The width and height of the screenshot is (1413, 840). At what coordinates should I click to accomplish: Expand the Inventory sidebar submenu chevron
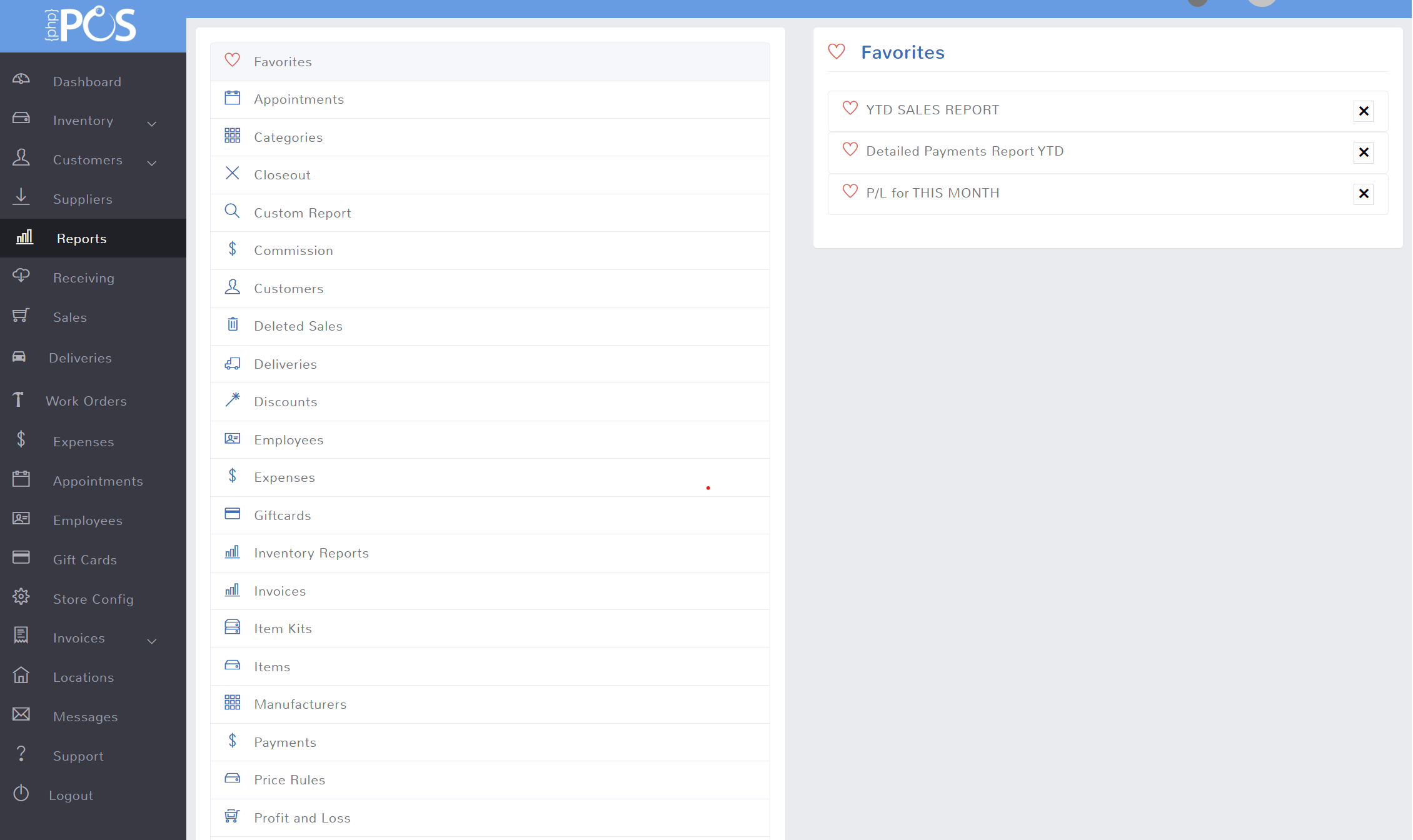(x=151, y=124)
